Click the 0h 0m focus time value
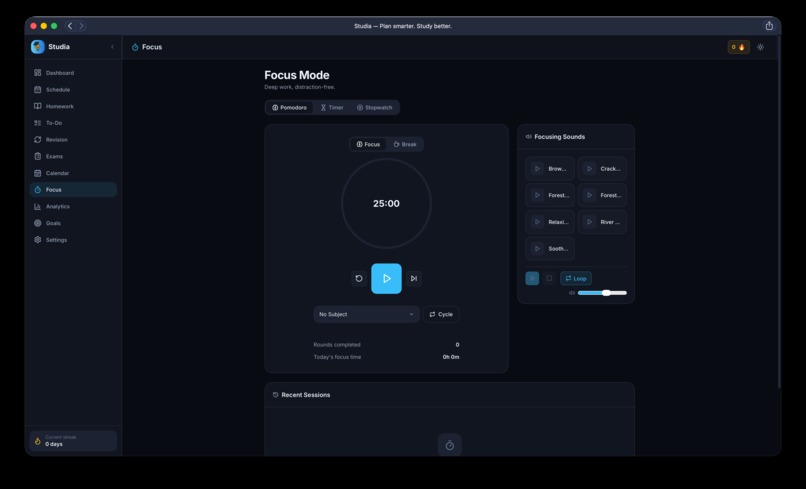This screenshot has height=489, width=806. (451, 357)
